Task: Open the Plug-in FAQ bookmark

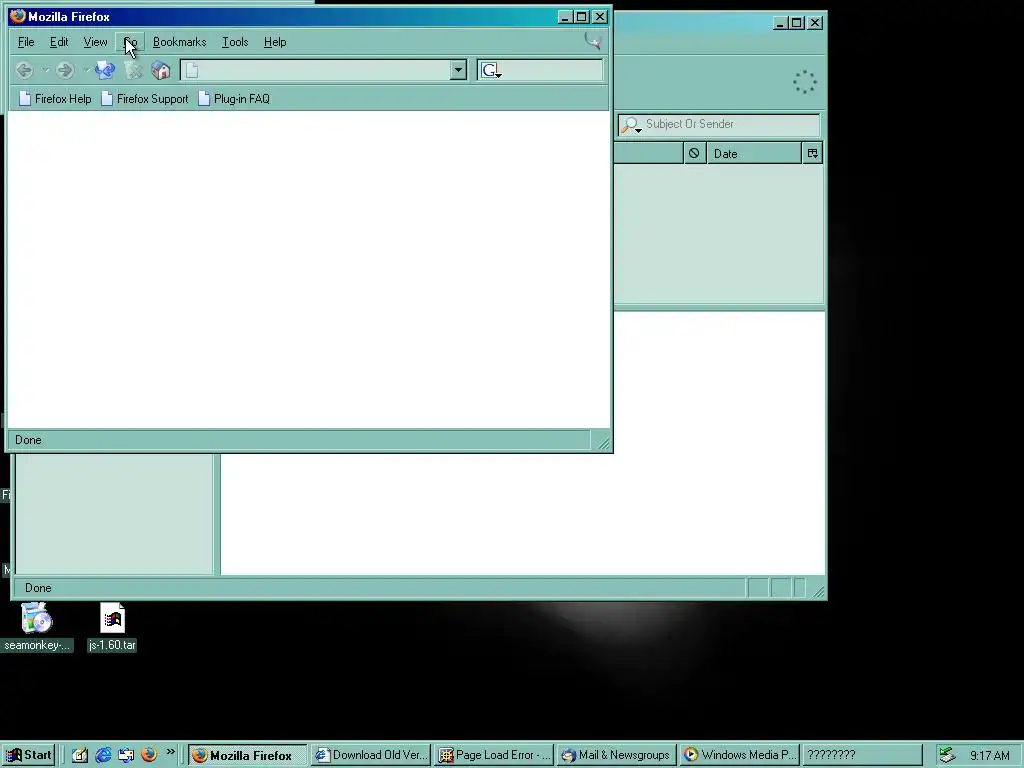Action: (x=234, y=99)
